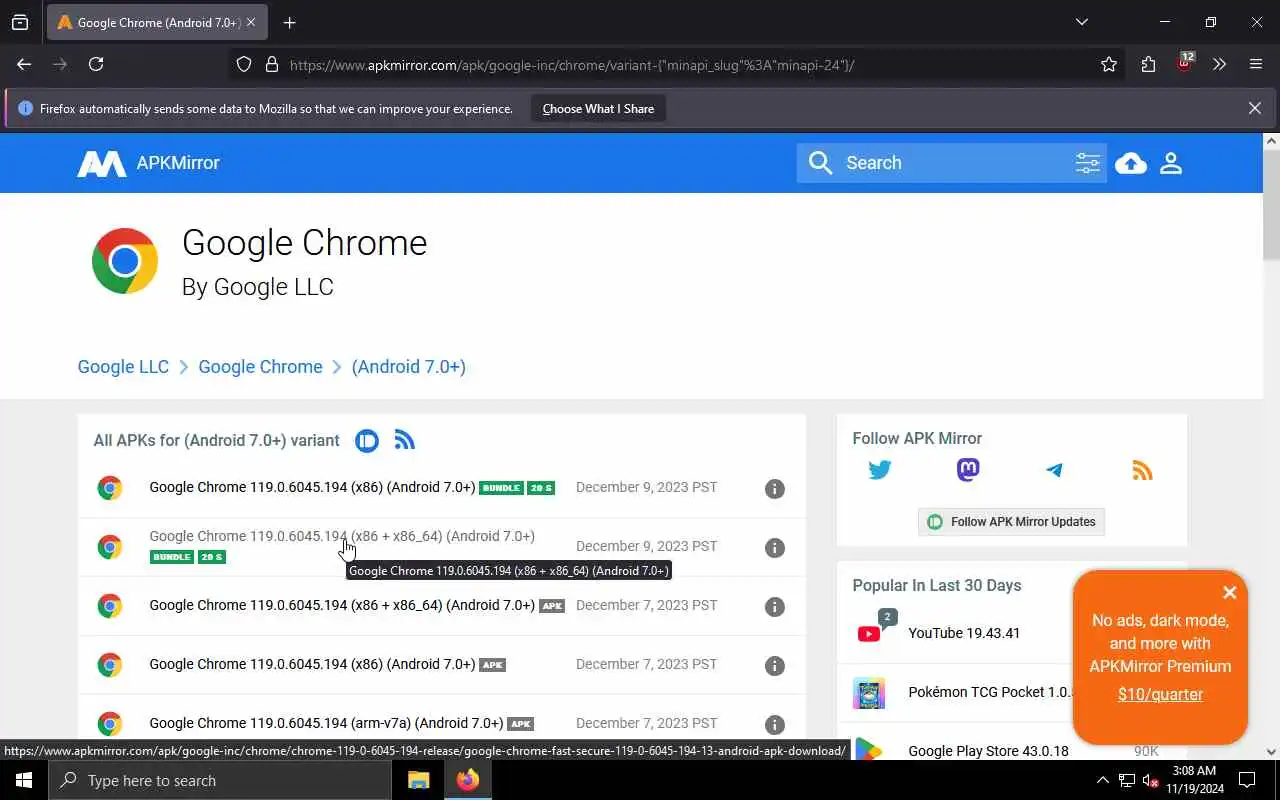Open Google Play Store 43.0.18 entry
The height and width of the screenshot is (800, 1280).
[988, 751]
